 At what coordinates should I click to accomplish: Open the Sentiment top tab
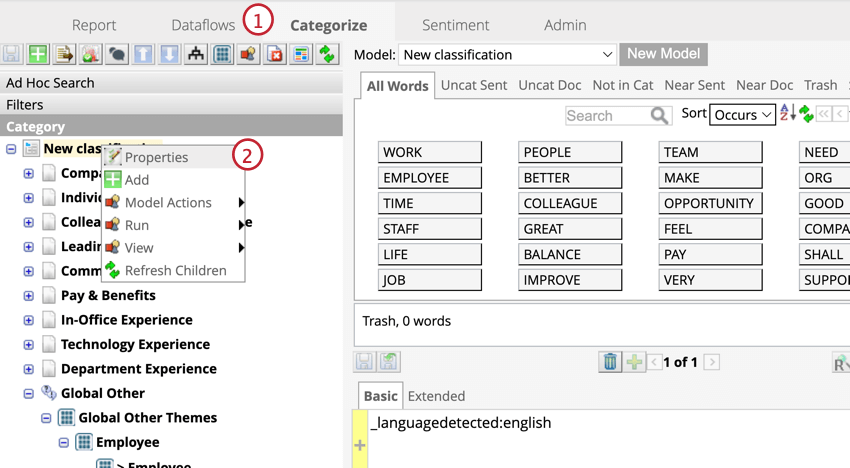pos(455,25)
